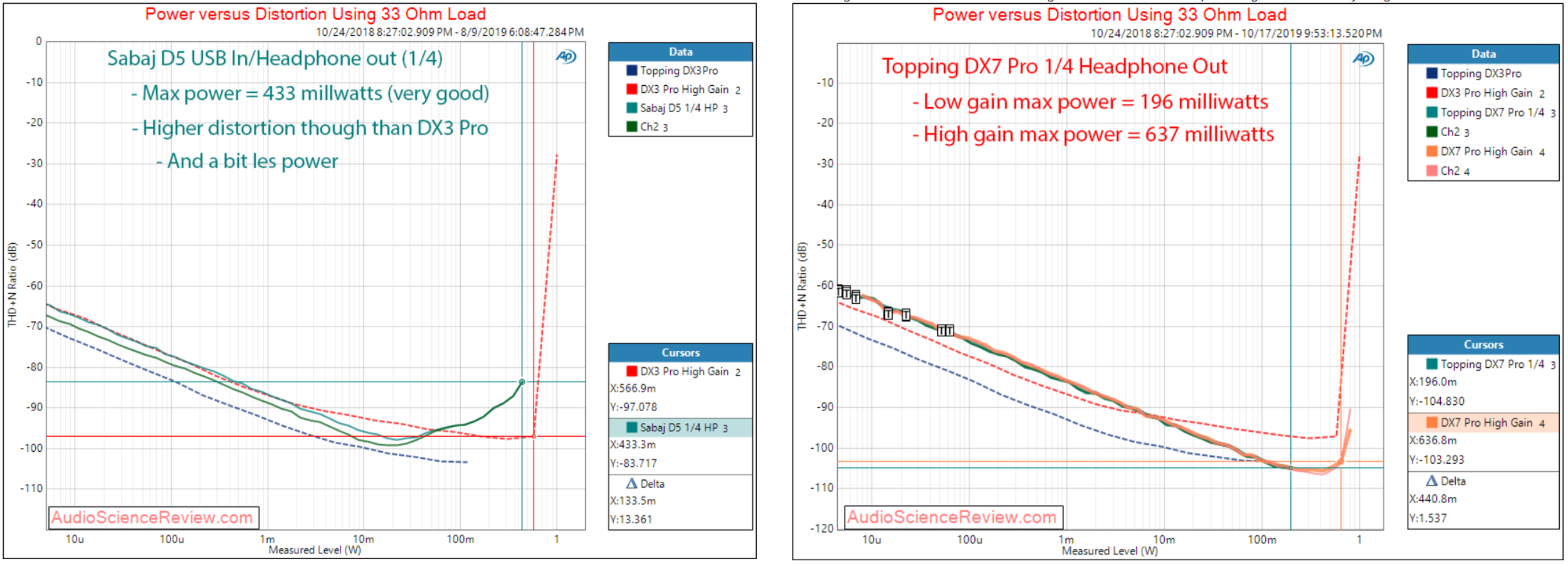Click the cursor value Y:-104.830
Viewport: 1568px width, 564px height.
[x=1436, y=401]
